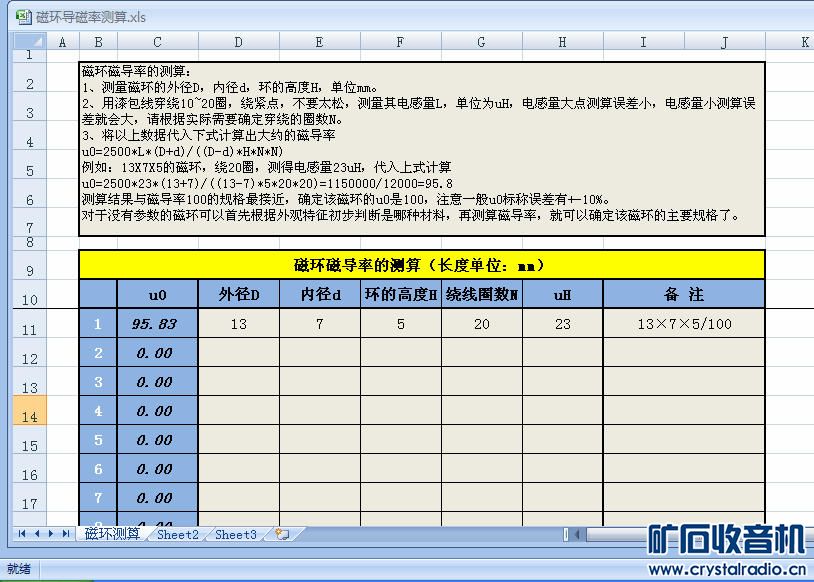
Task: Select column I header
Action: (644, 42)
